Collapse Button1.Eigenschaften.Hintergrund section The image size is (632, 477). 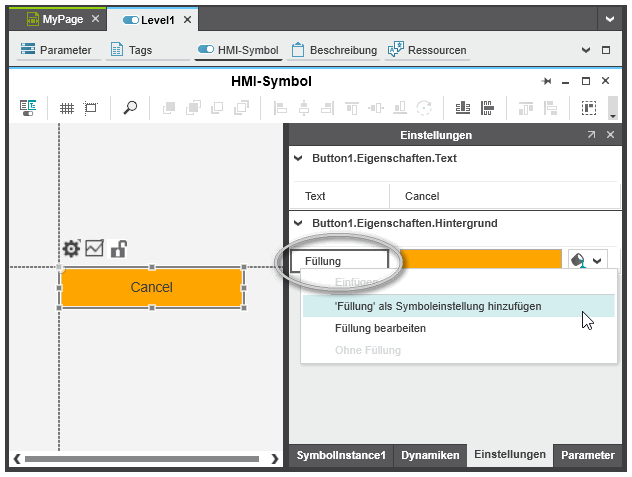[x=297, y=223]
